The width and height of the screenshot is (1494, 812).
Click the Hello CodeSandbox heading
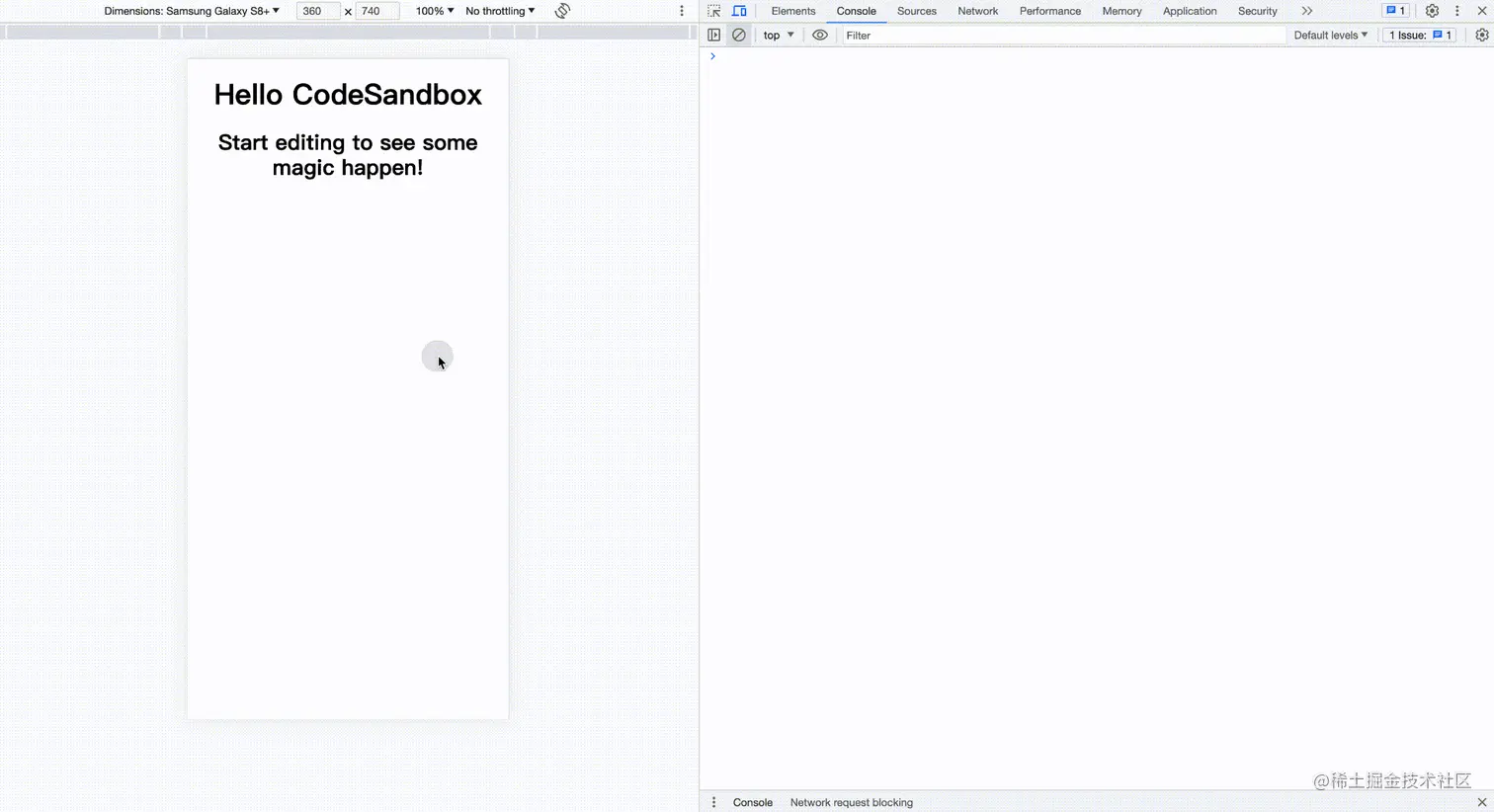(x=348, y=94)
